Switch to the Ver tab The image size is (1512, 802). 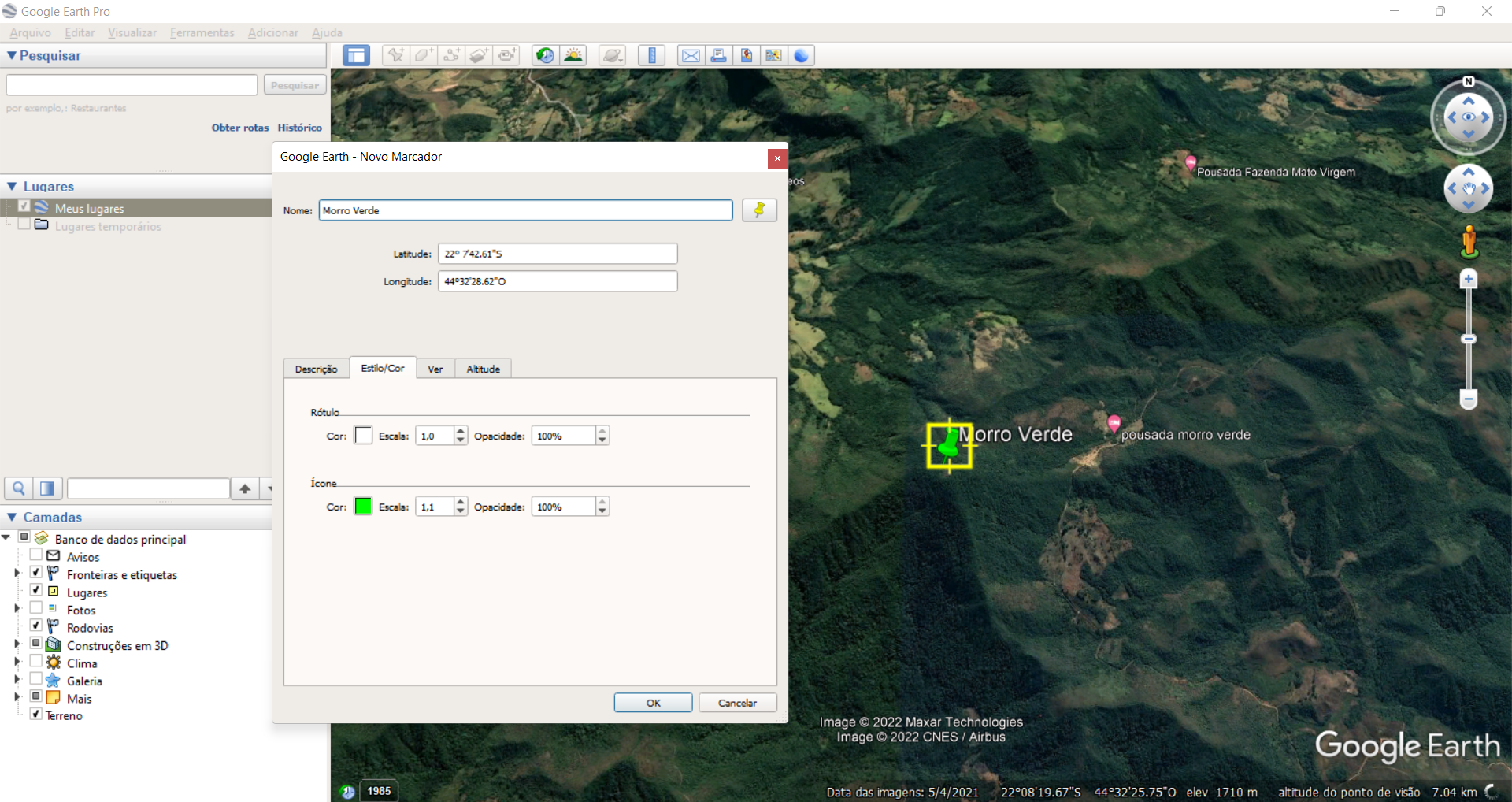tap(435, 369)
